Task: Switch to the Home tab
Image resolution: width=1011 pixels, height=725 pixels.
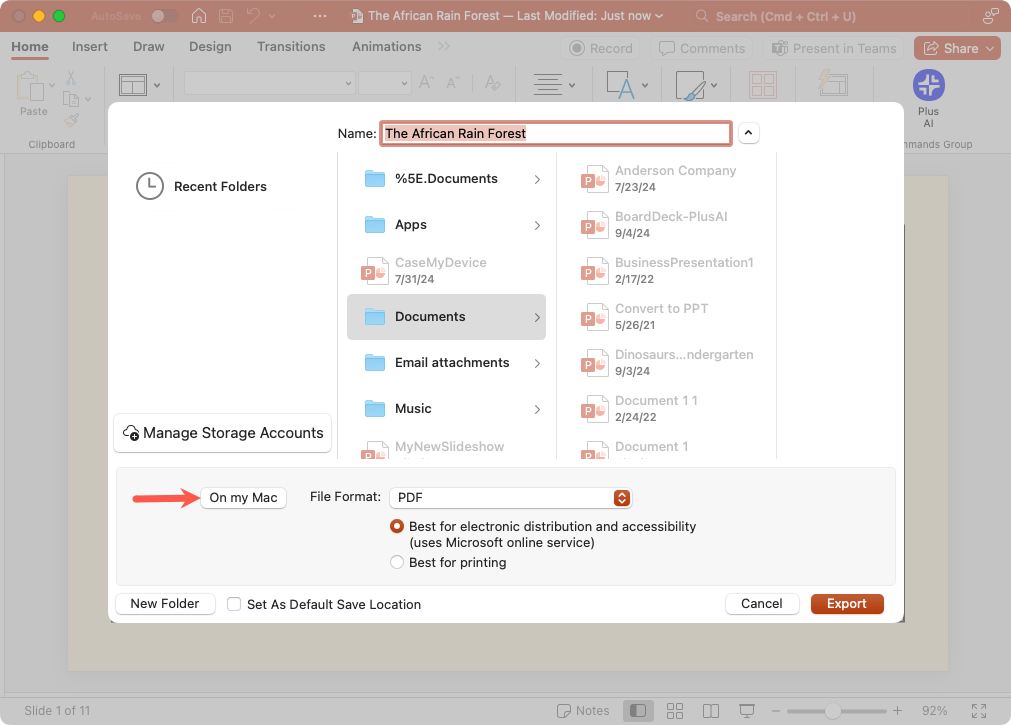Action: (x=30, y=46)
